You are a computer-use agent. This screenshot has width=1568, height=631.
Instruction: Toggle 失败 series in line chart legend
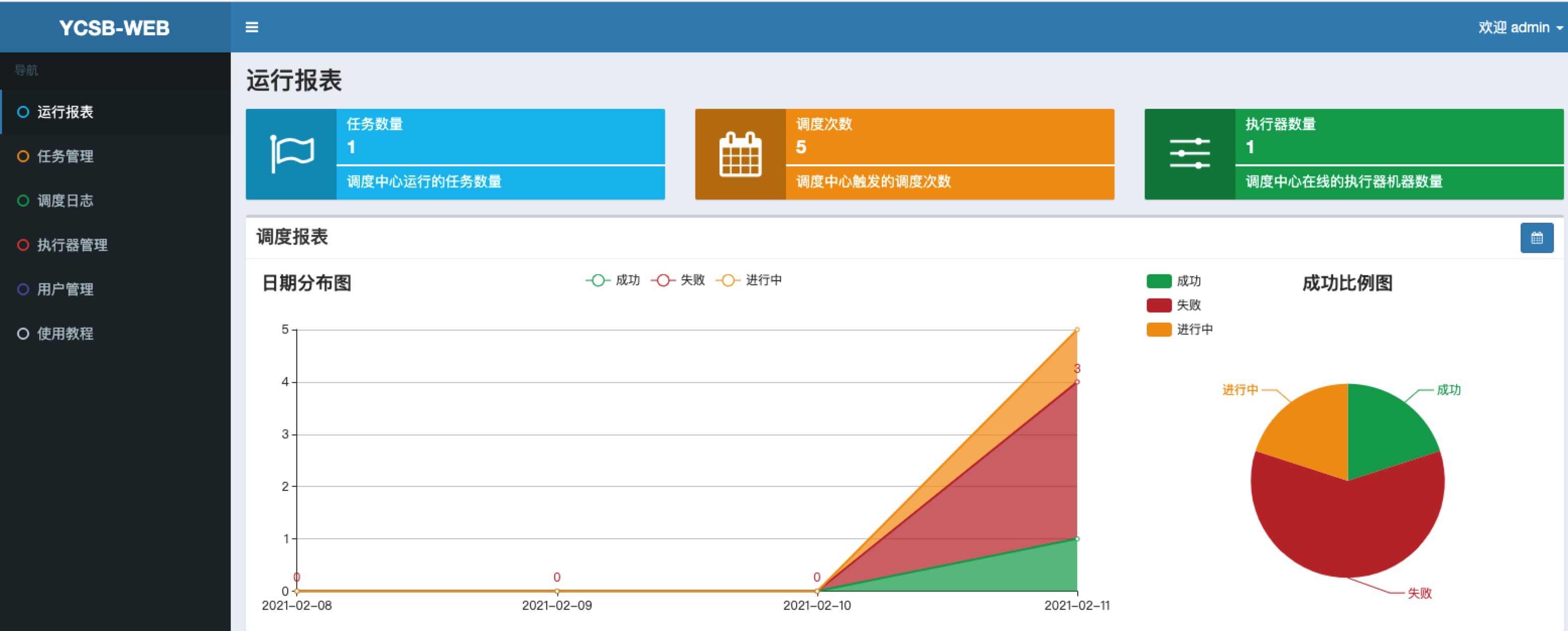click(678, 280)
